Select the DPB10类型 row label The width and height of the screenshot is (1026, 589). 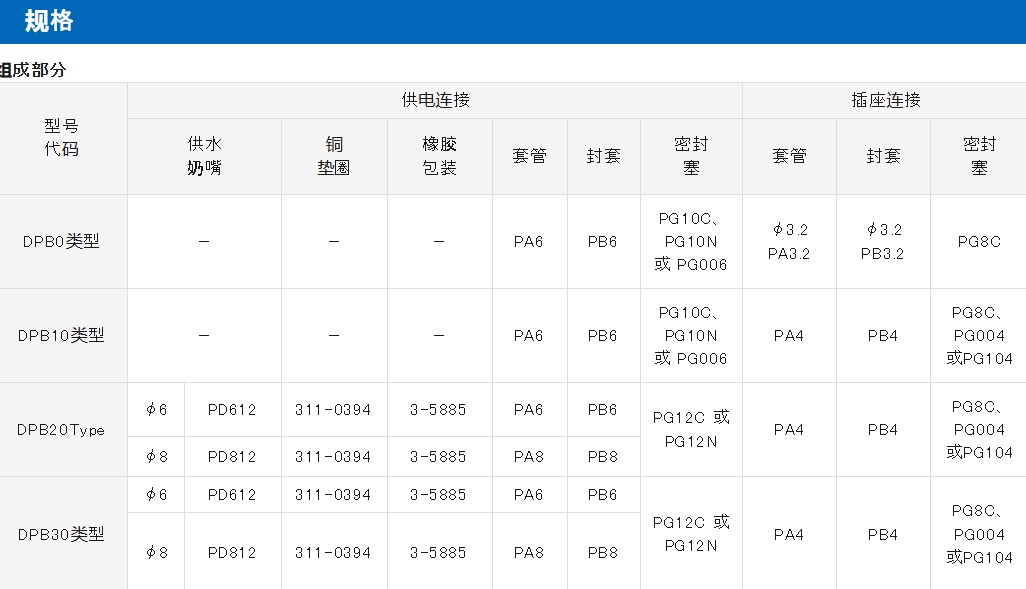coord(62,335)
